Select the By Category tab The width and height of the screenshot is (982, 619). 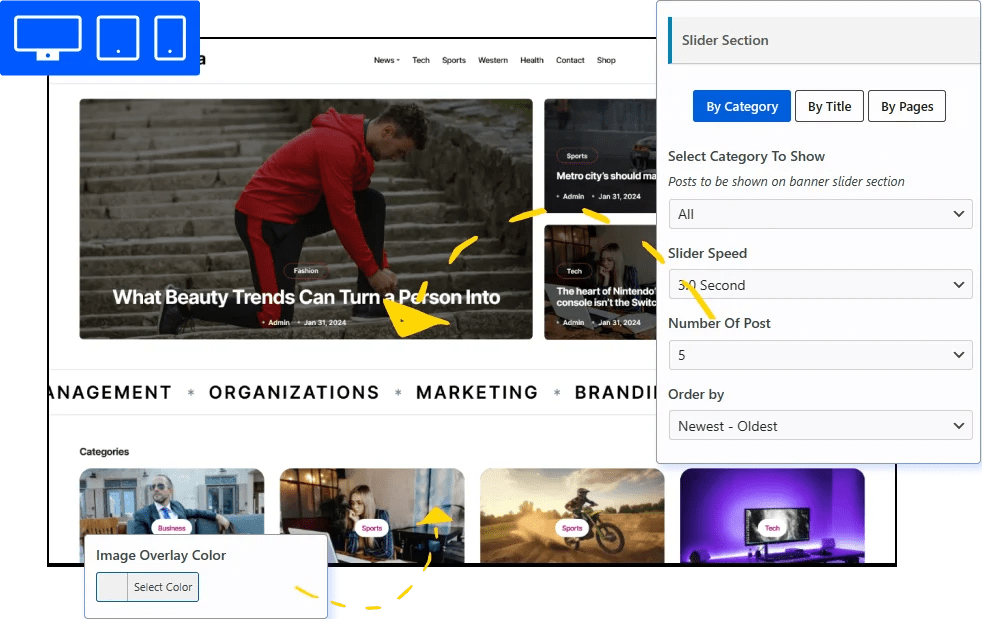(742, 107)
